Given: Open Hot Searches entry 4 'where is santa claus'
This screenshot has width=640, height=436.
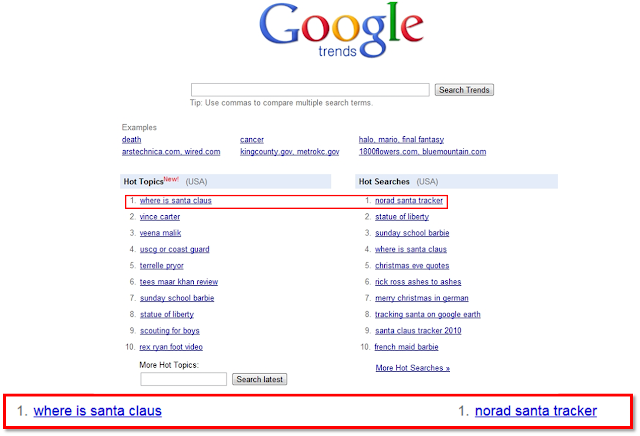Looking at the screenshot, I should pyautogui.click(x=411, y=249).
